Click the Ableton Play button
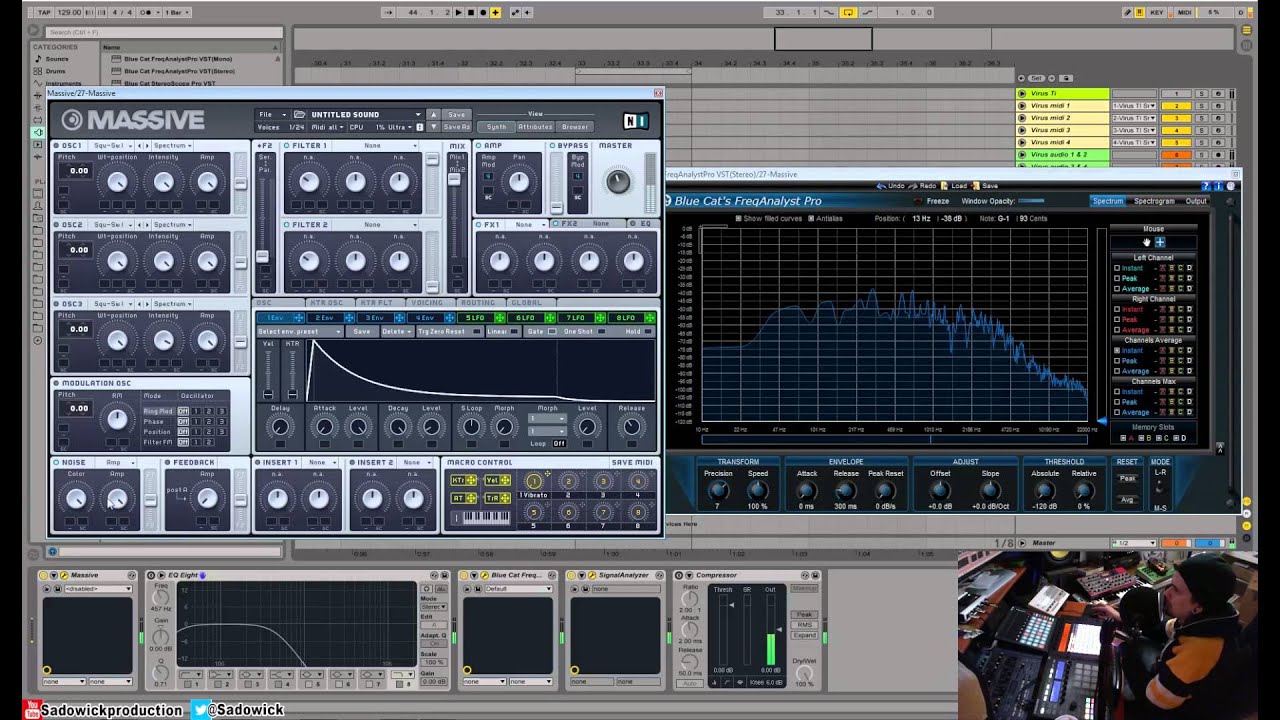 tap(459, 12)
